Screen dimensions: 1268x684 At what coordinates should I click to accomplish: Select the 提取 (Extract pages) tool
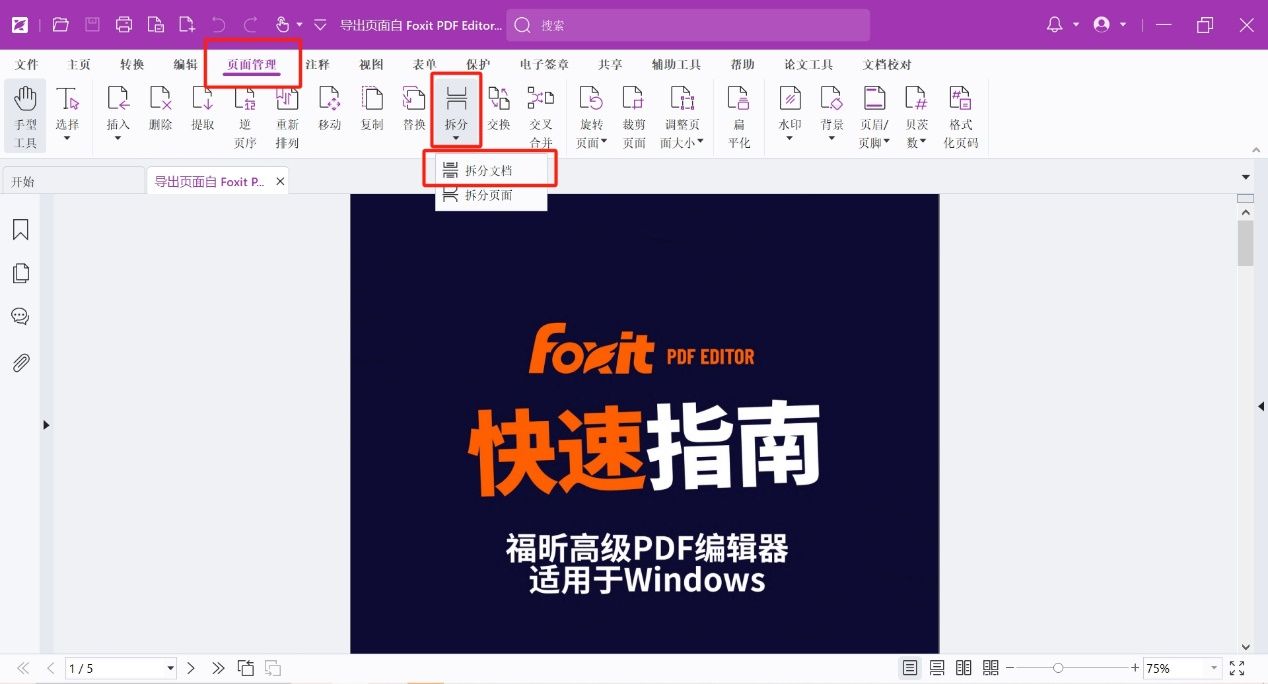[x=203, y=108]
